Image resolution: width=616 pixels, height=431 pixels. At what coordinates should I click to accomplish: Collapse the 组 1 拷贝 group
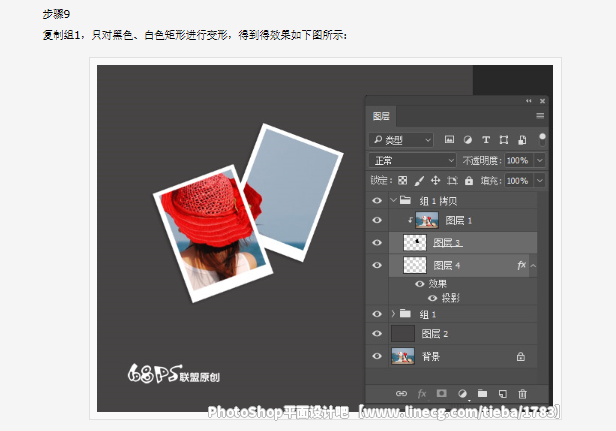[x=393, y=200]
